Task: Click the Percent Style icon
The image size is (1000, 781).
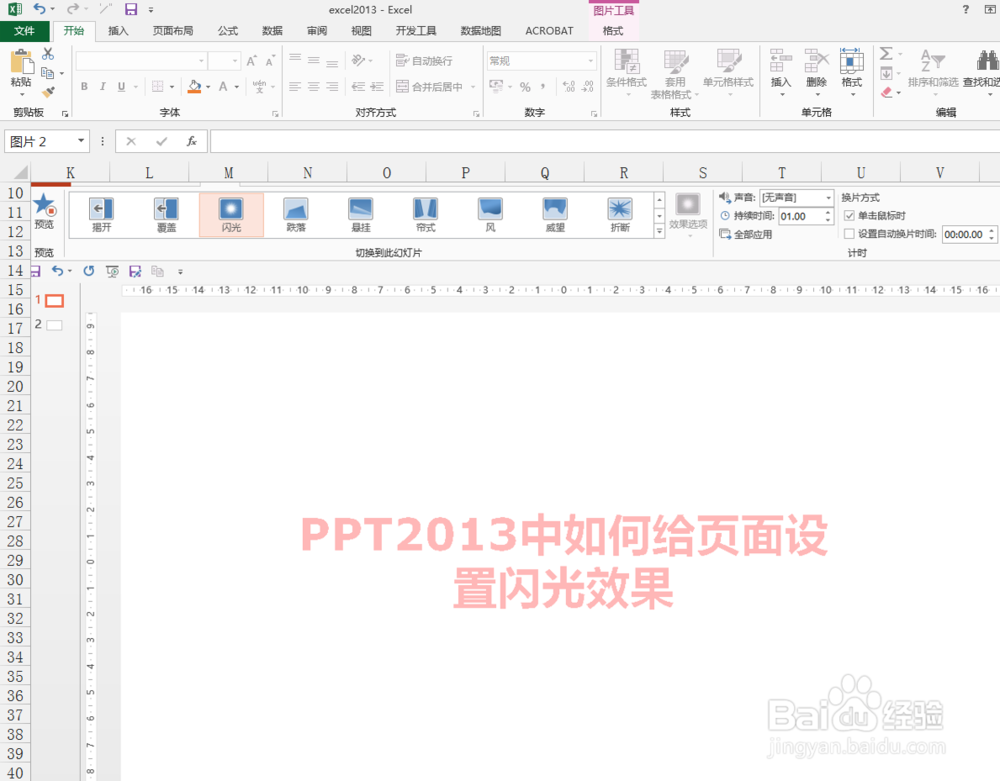Action: coord(525,87)
